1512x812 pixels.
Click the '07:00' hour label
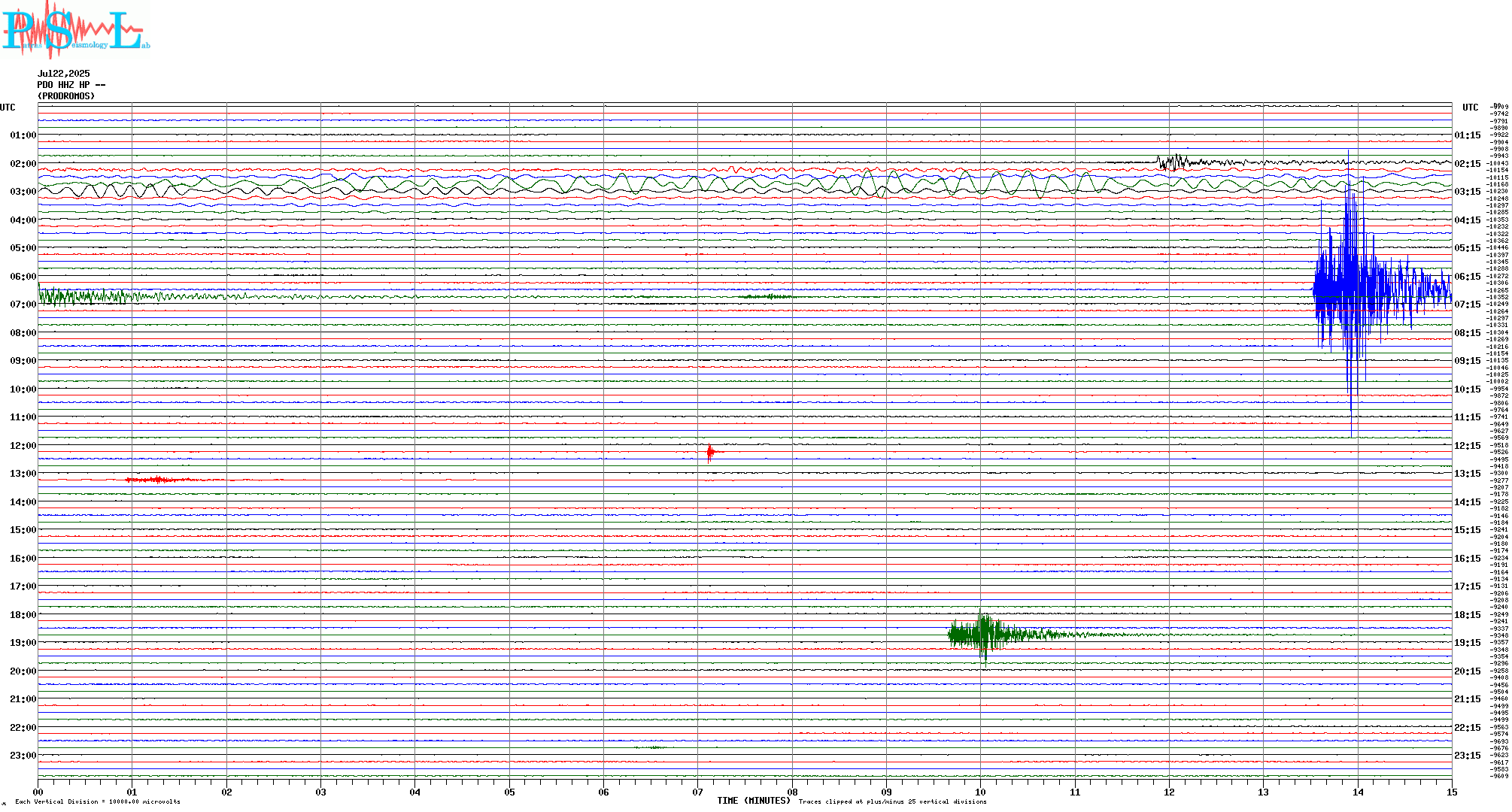coord(23,304)
